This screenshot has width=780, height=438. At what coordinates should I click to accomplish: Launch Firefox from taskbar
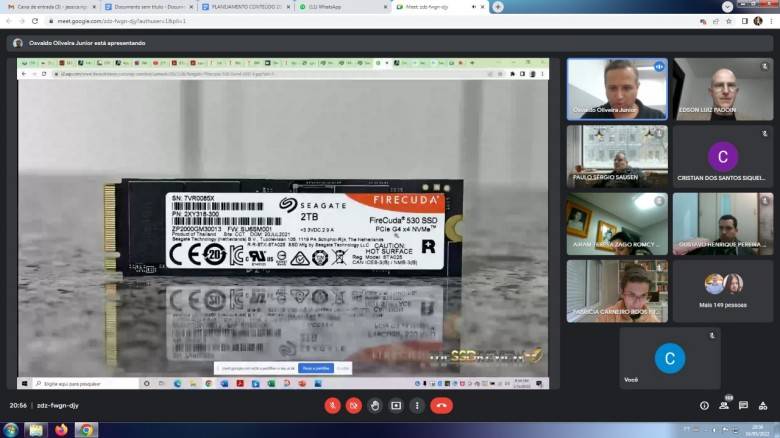tap(61, 430)
